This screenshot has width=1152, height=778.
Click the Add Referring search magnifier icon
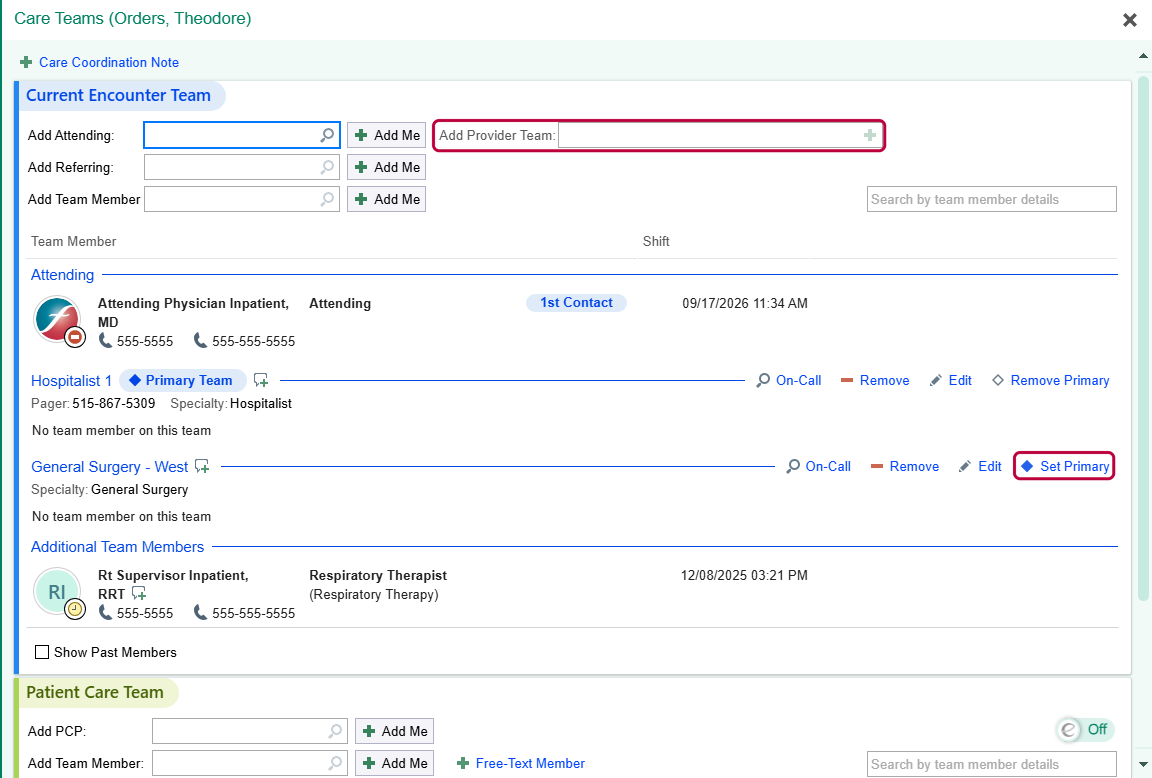327,168
